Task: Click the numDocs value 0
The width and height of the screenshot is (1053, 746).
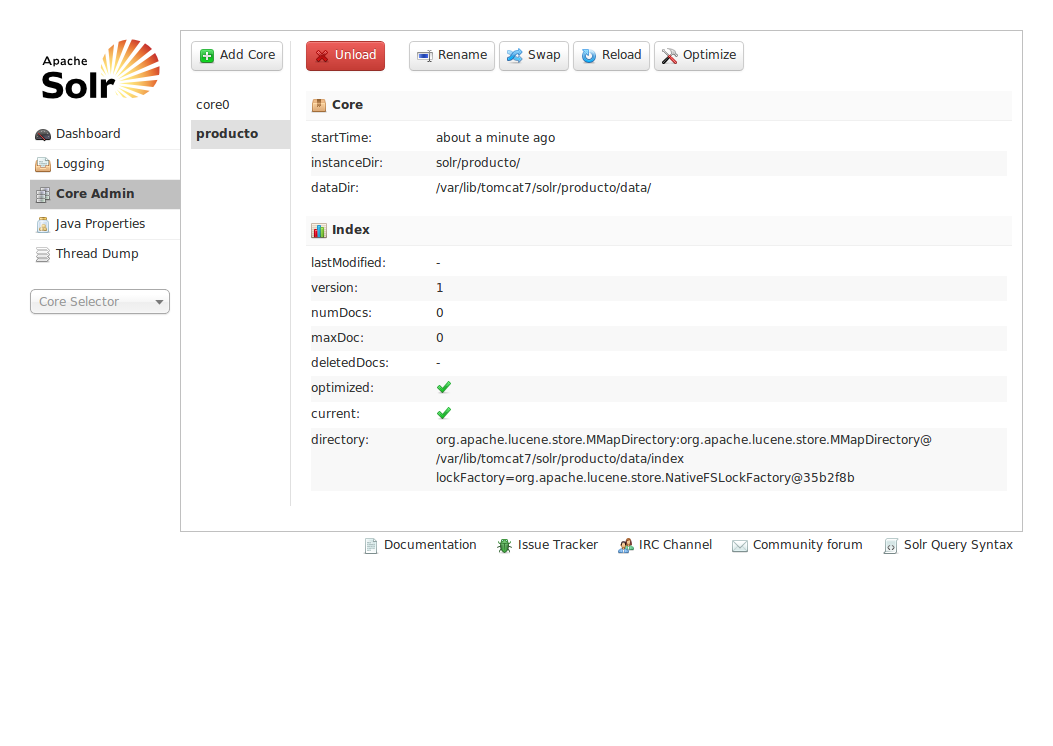Action: click(440, 313)
